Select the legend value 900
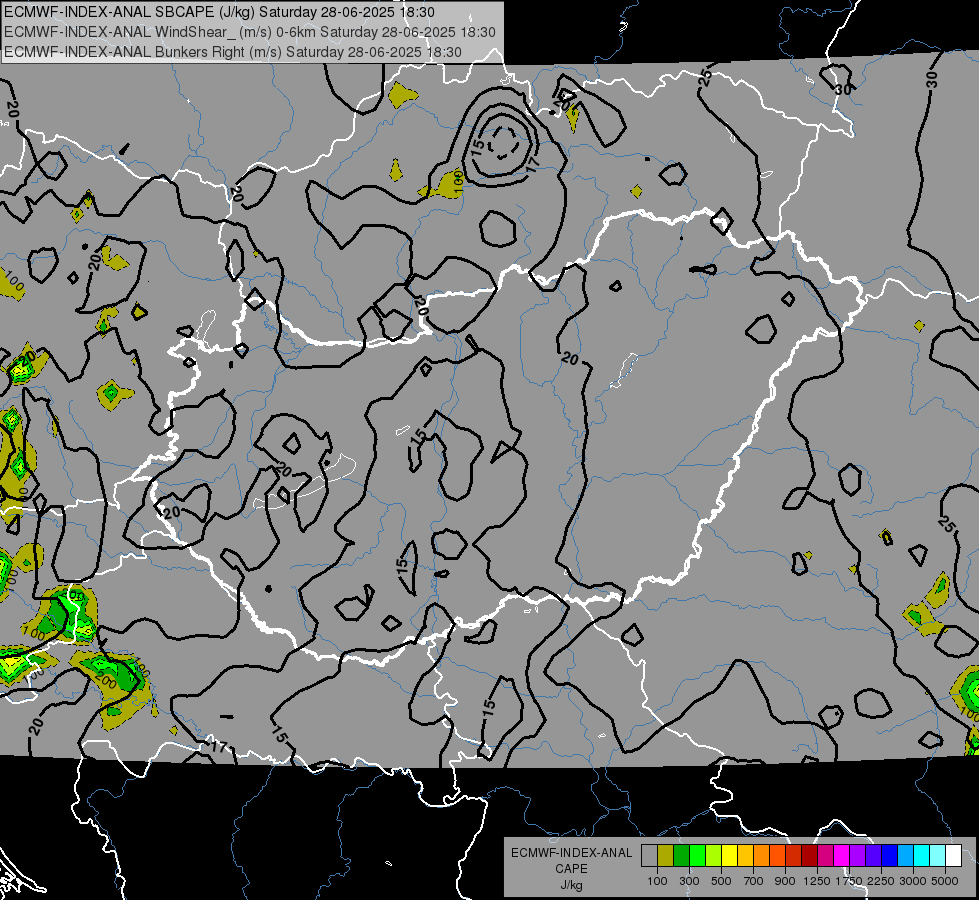 click(785, 881)
